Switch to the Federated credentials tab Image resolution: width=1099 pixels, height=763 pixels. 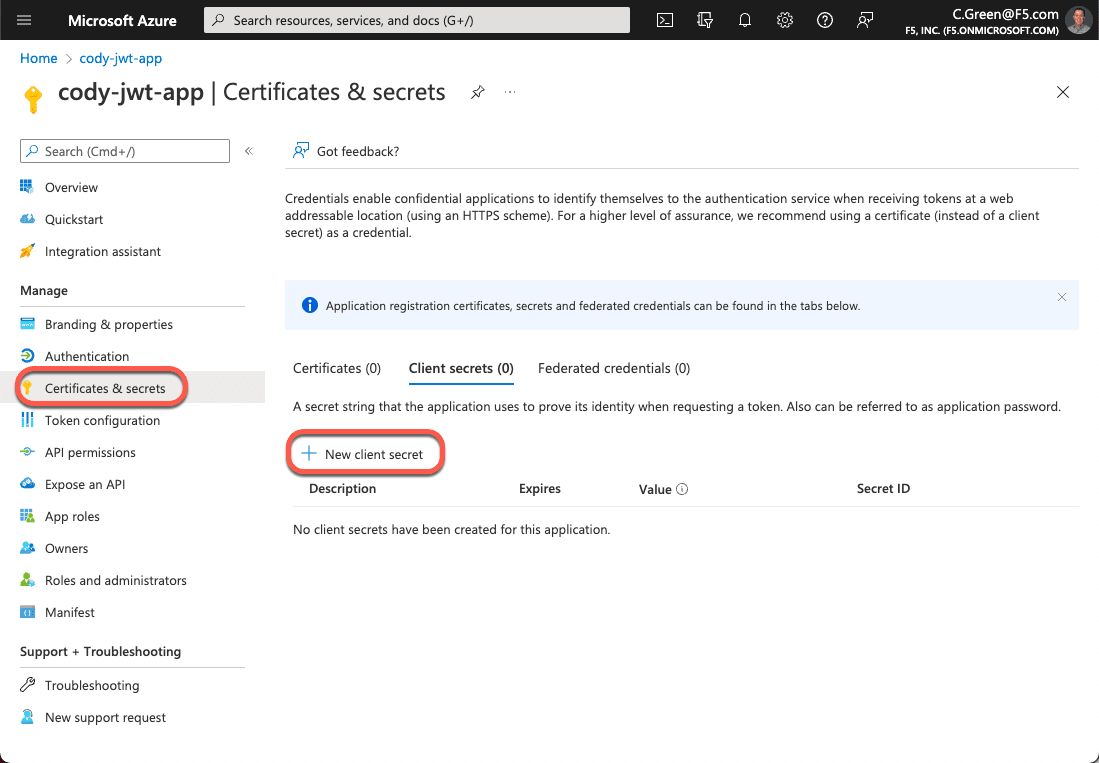[614, 368]
